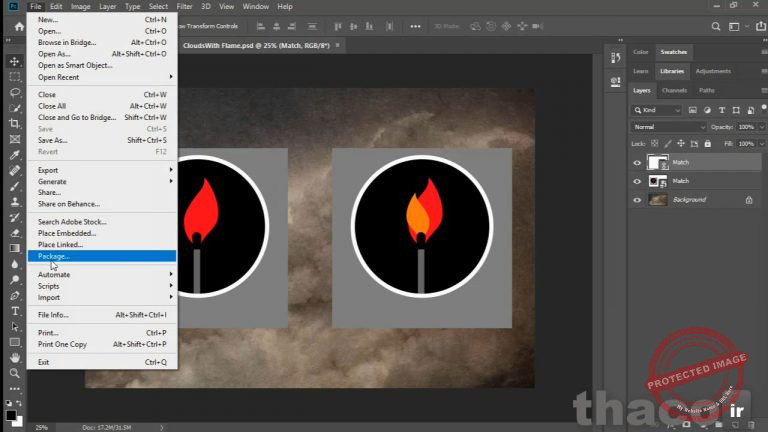This screenshot has height=432, width=768.
Task: Select the Move tool
Action: pyautogui.click(x=14, y=61)
